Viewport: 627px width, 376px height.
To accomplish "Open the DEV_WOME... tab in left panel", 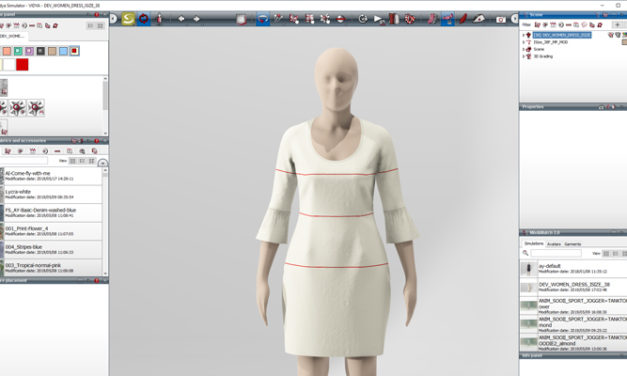I will (x=12, y=36).
